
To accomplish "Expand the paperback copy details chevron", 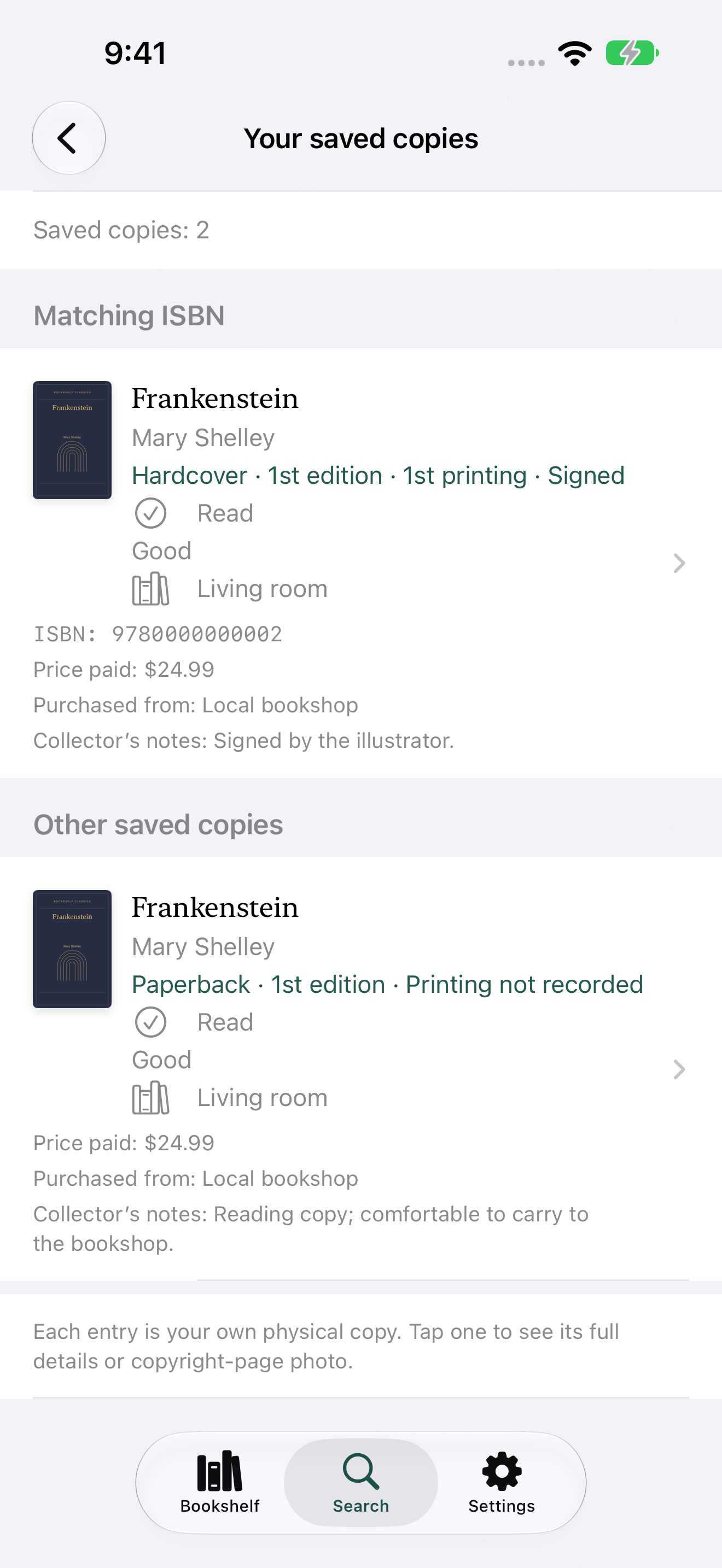I will click(679, 1069).
